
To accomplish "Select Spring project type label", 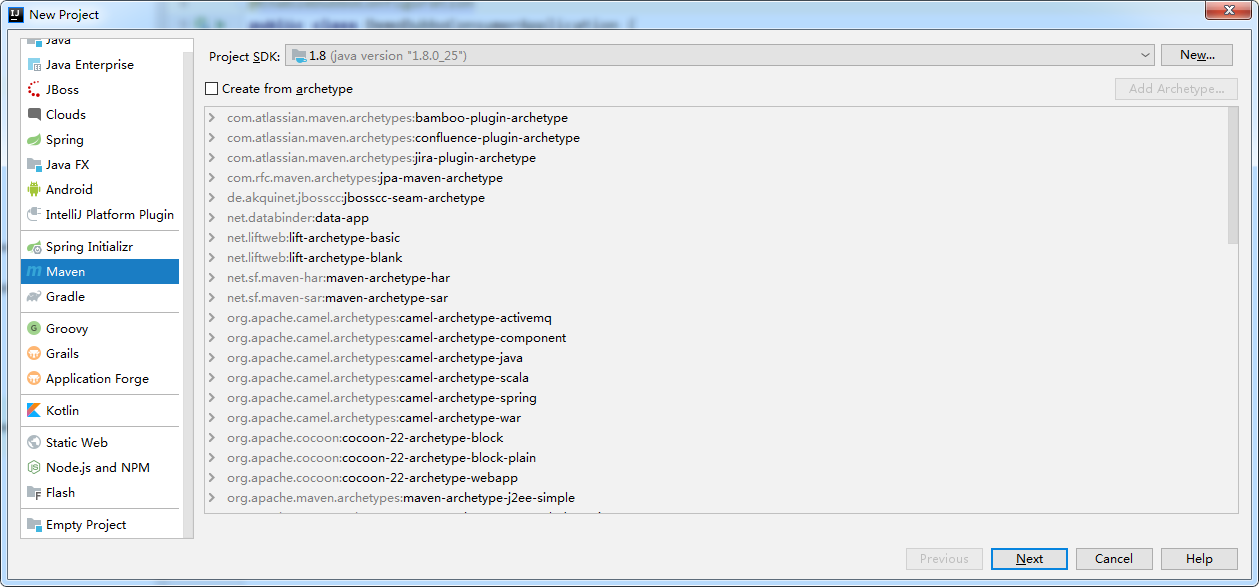I will click(x=65, y=140).
